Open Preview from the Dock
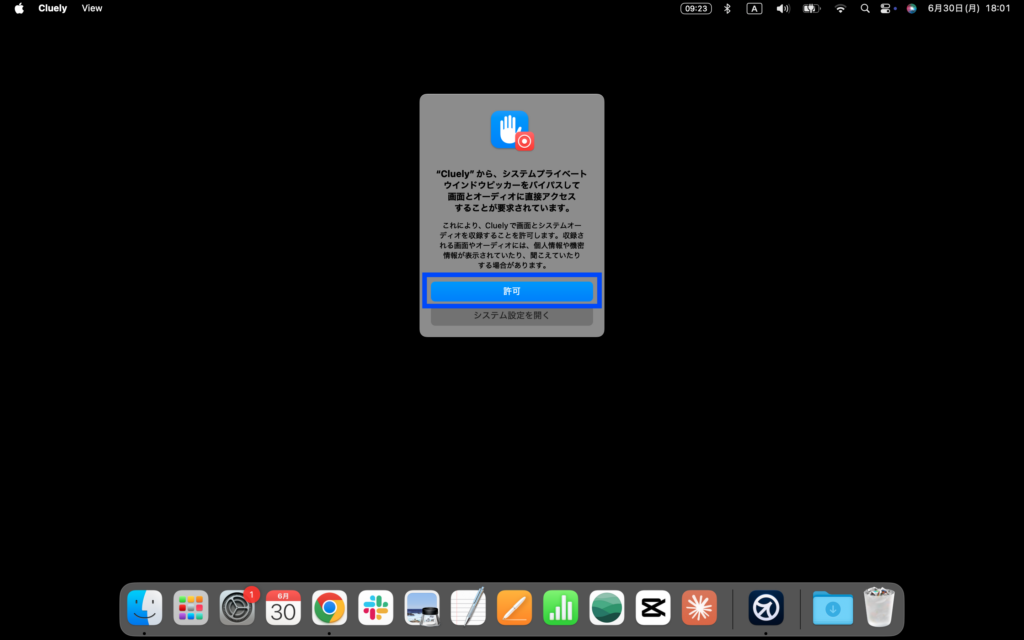The height and width of the screenshot is (640, 1024). click(422, 608)
